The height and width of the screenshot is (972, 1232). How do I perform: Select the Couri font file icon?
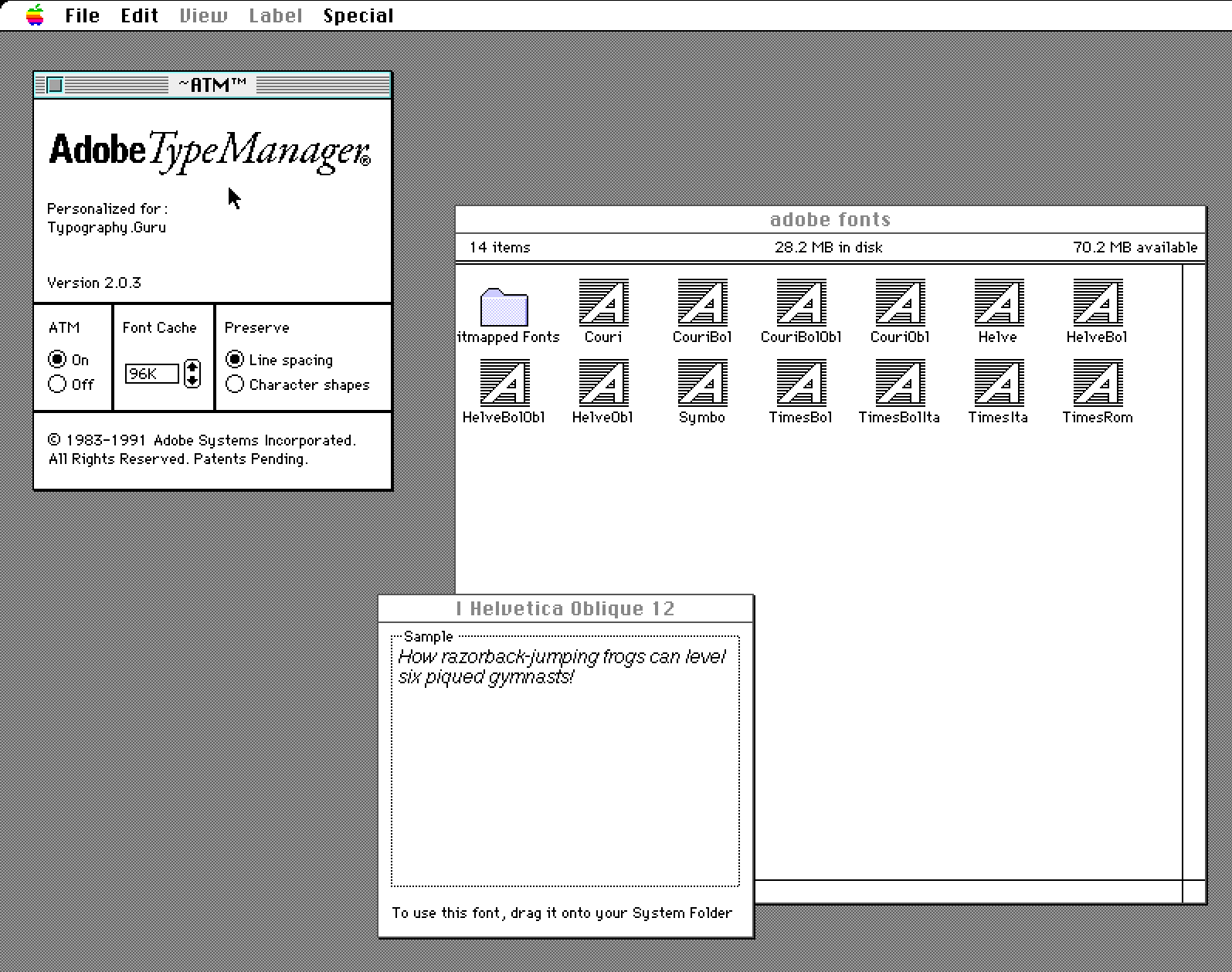point(603,302)
